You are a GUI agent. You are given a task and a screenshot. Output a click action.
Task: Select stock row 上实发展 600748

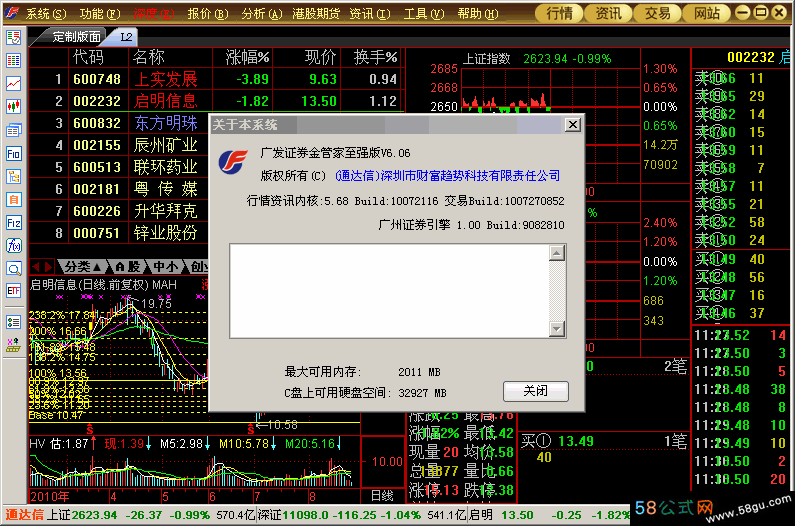click(217, 79)
